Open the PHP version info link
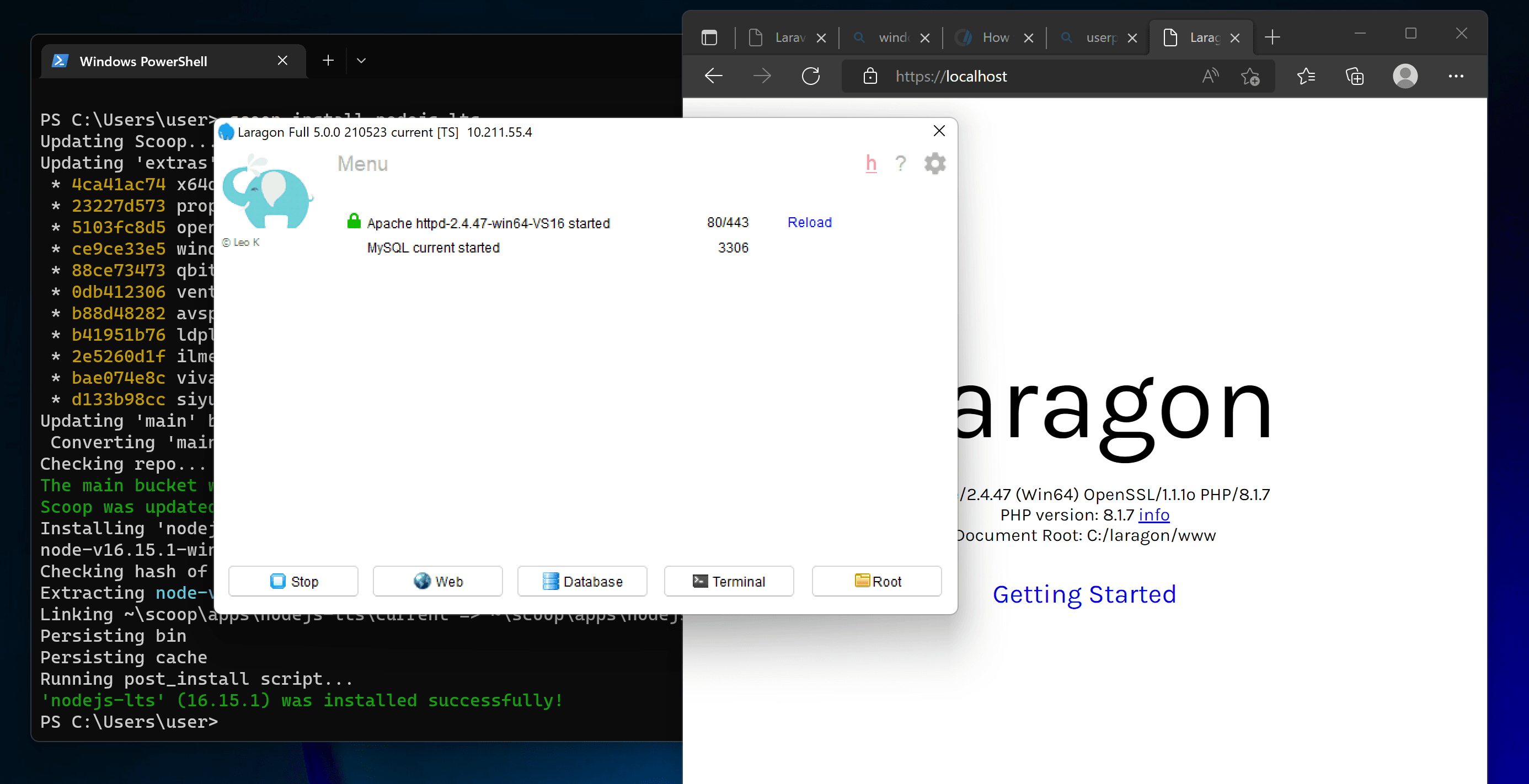The height and width of the screenshot is (784, 1529). (x=1153, y=514)
